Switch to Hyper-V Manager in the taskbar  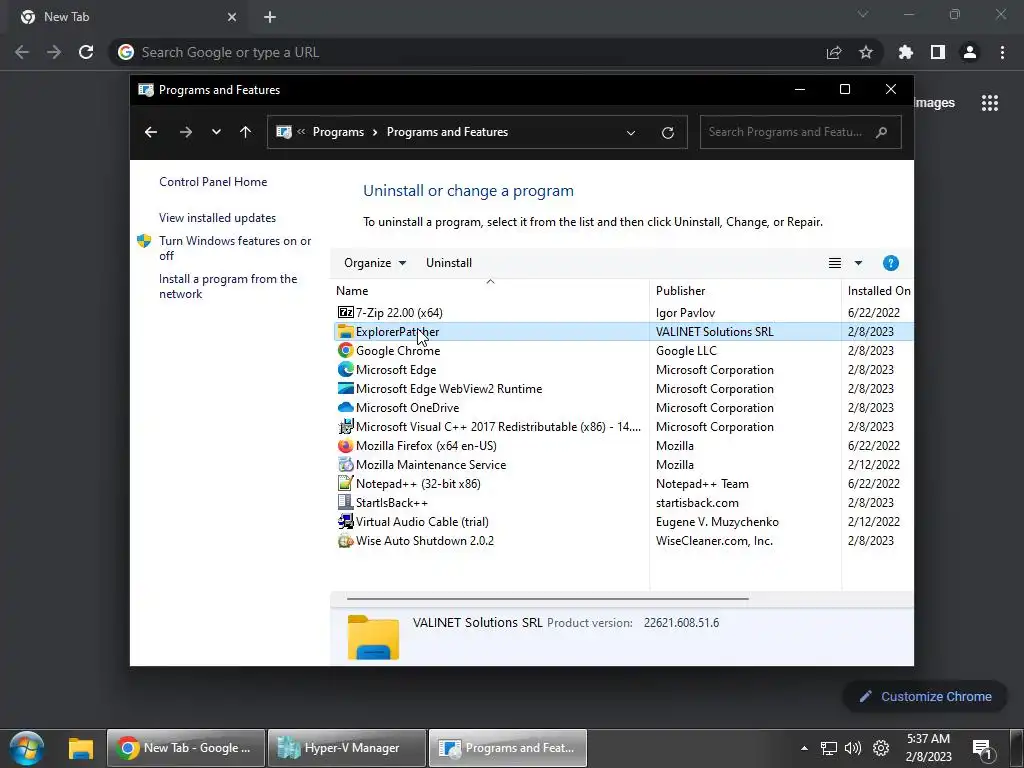347,748
